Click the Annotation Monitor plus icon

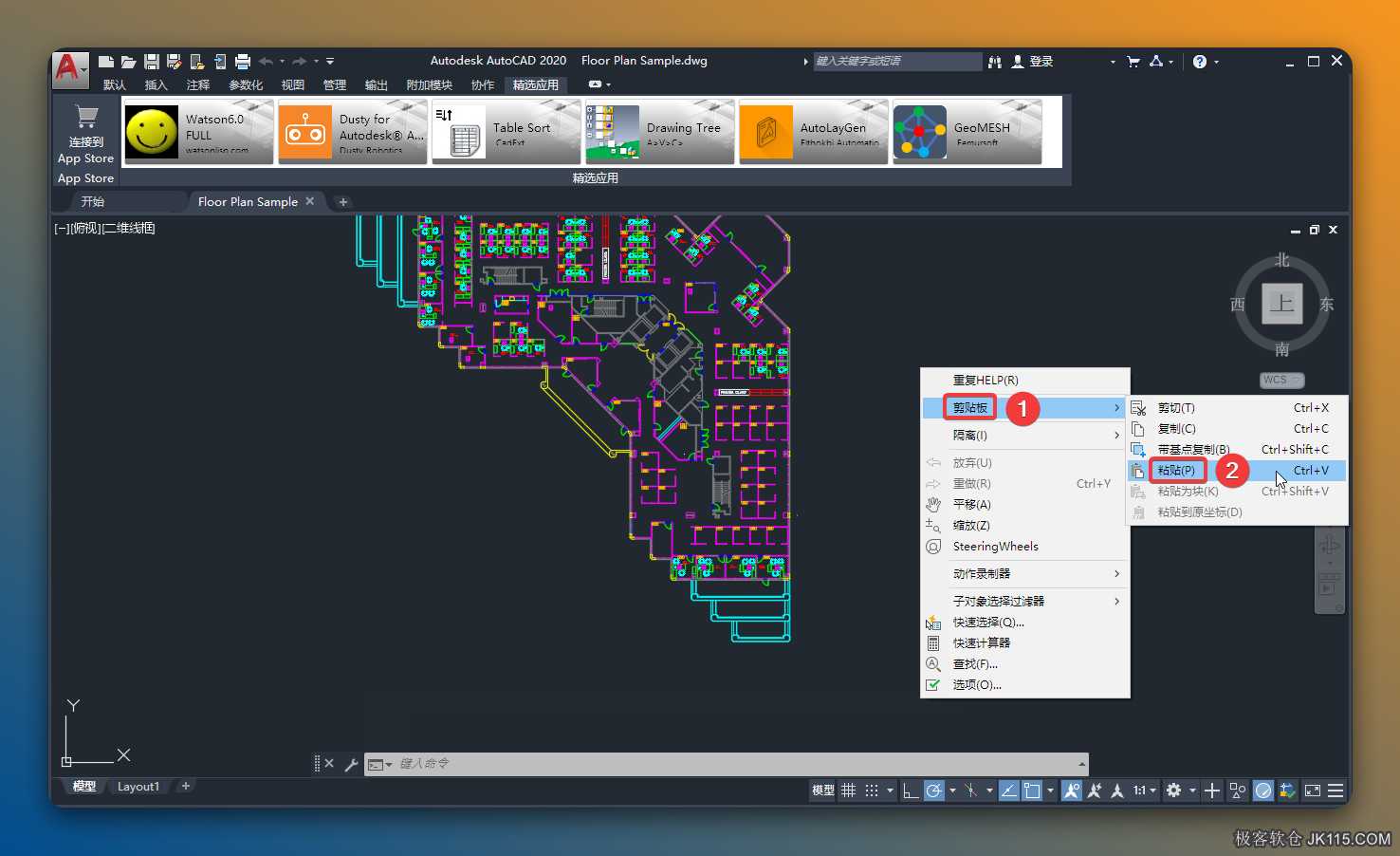pyautogui.click(x=1212, y=791)
